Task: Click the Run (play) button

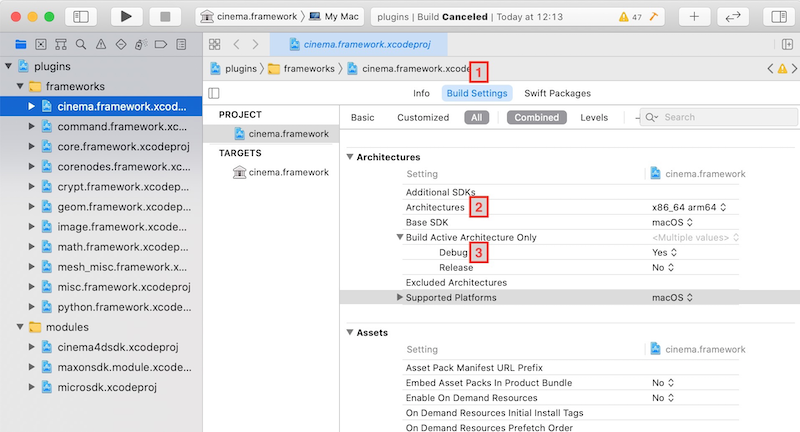Action: (126, 17)
